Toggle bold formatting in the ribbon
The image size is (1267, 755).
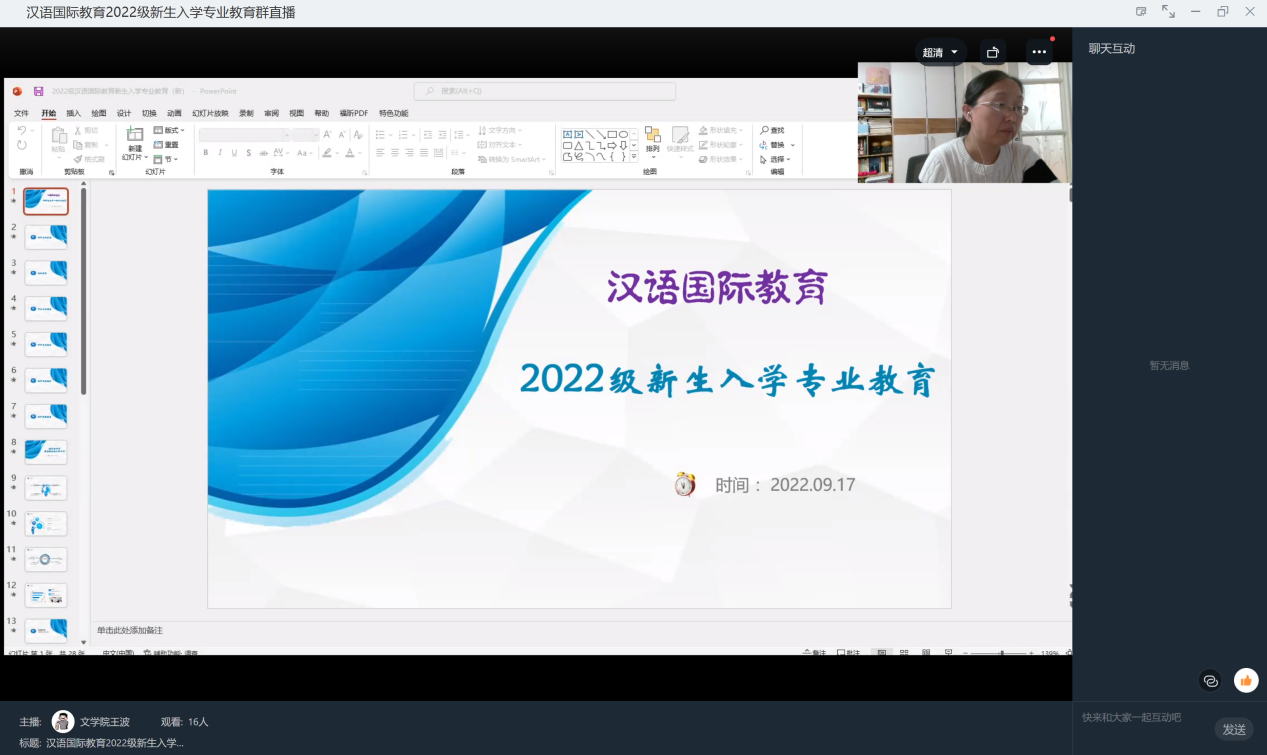click(206, 153)
